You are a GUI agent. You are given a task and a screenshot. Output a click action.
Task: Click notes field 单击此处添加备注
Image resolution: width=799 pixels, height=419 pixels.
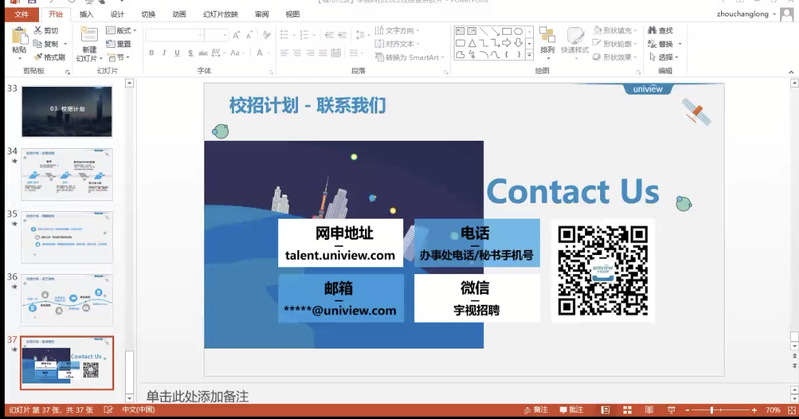pyautogui.click(x=197, y=396)
